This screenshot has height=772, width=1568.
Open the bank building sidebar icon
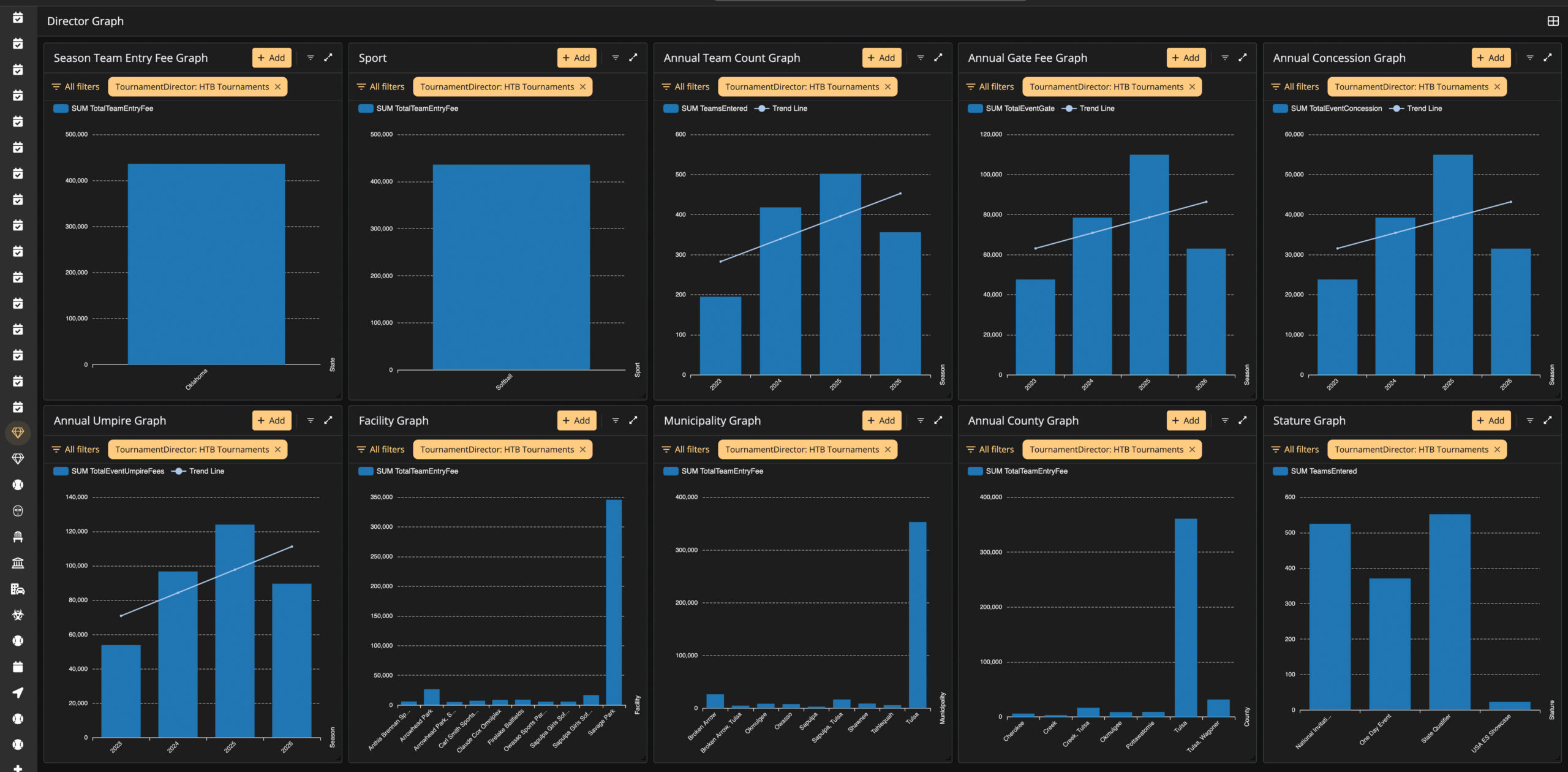click(x=18, y=563)
